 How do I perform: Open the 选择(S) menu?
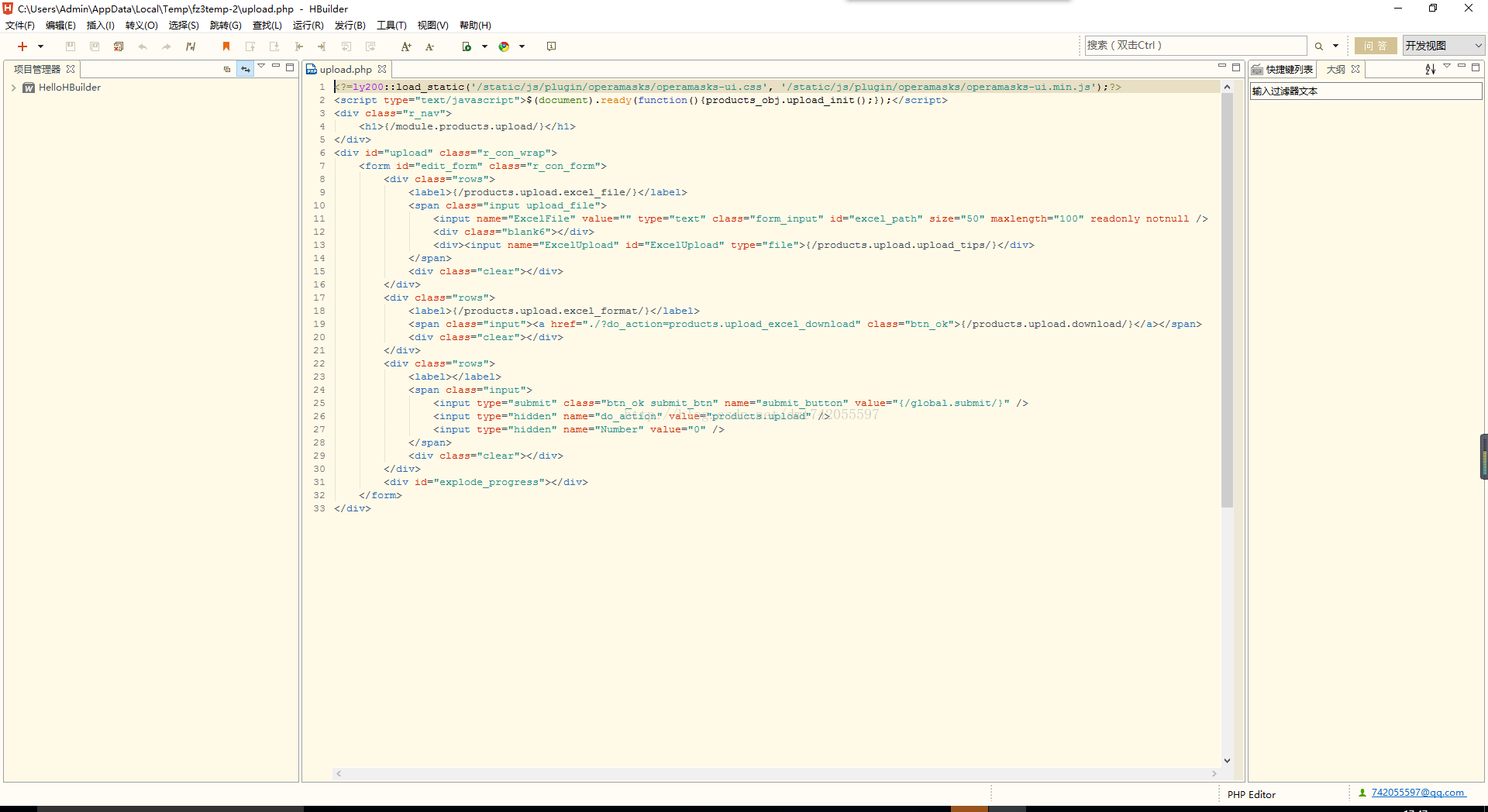184,26
